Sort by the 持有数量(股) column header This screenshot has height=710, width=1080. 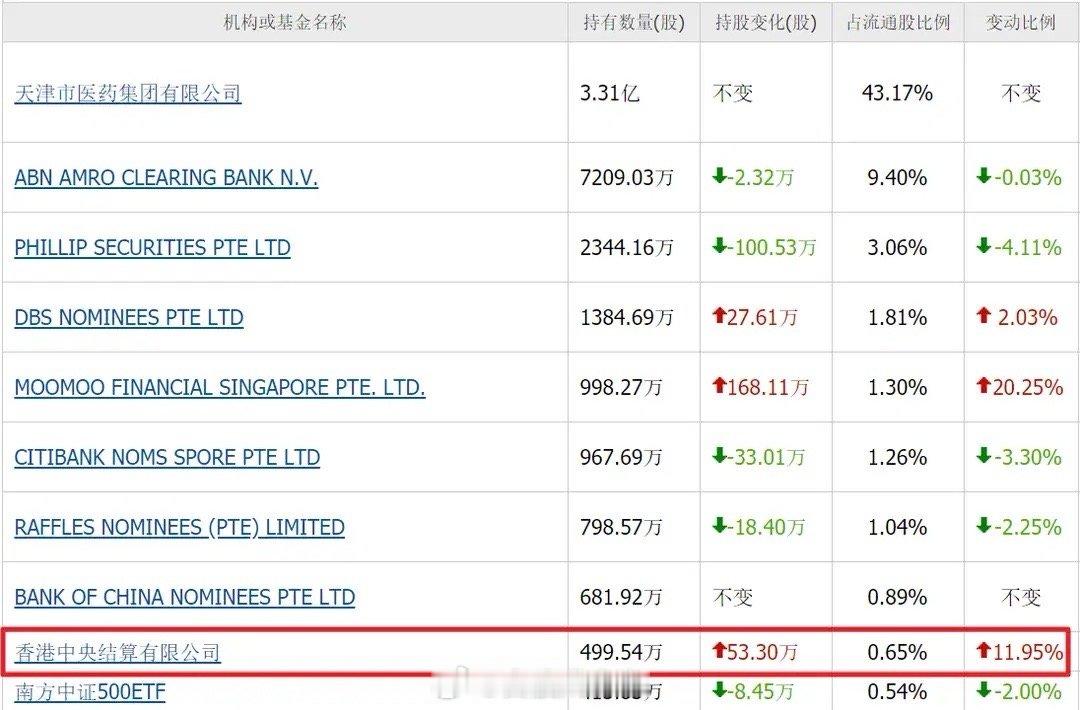point(632,22)
